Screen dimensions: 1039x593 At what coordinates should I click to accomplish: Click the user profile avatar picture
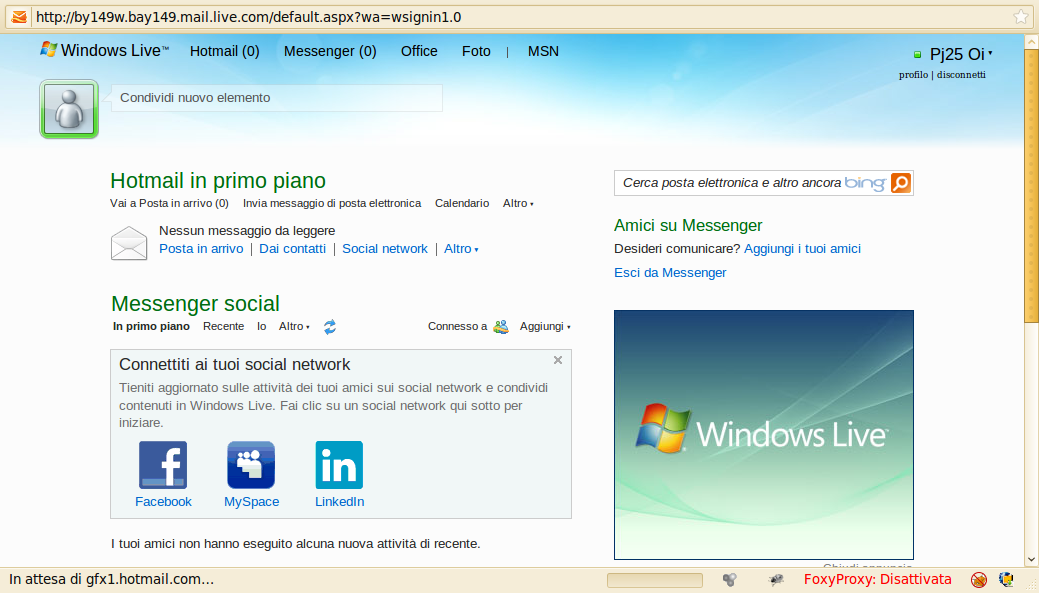point(69,109)
